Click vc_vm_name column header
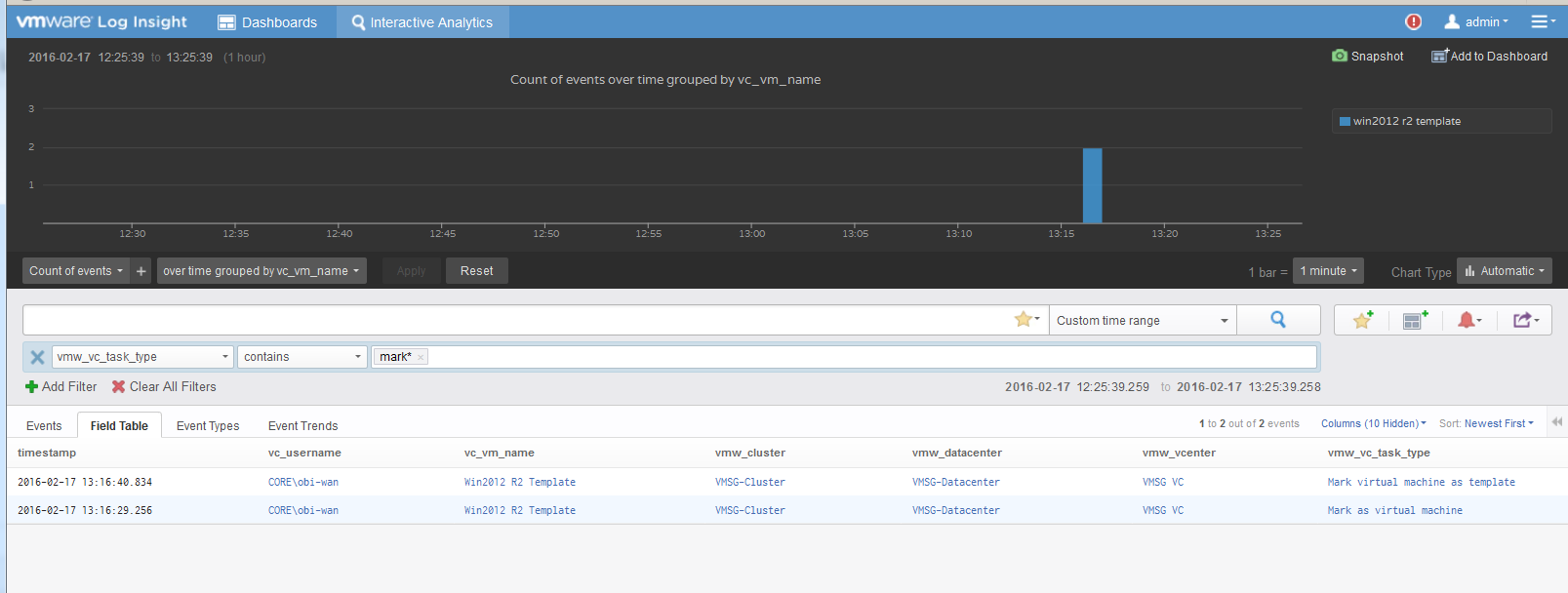The image size is (1568, 593). [500, 453]
